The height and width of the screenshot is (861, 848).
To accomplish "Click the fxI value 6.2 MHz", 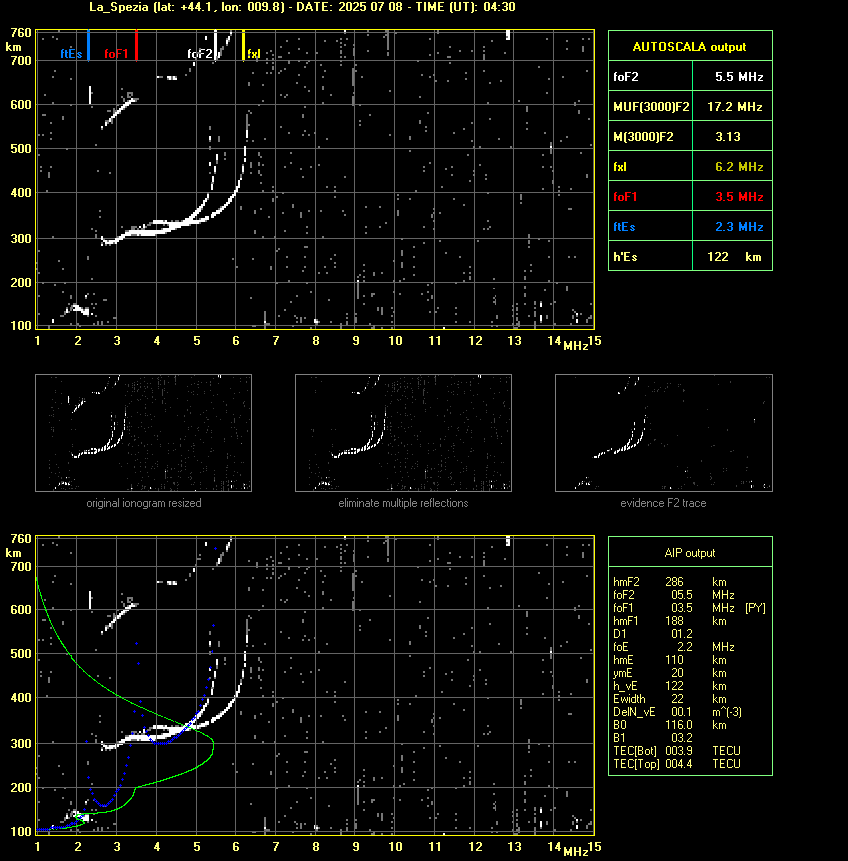I will click(x=739, y=167).
